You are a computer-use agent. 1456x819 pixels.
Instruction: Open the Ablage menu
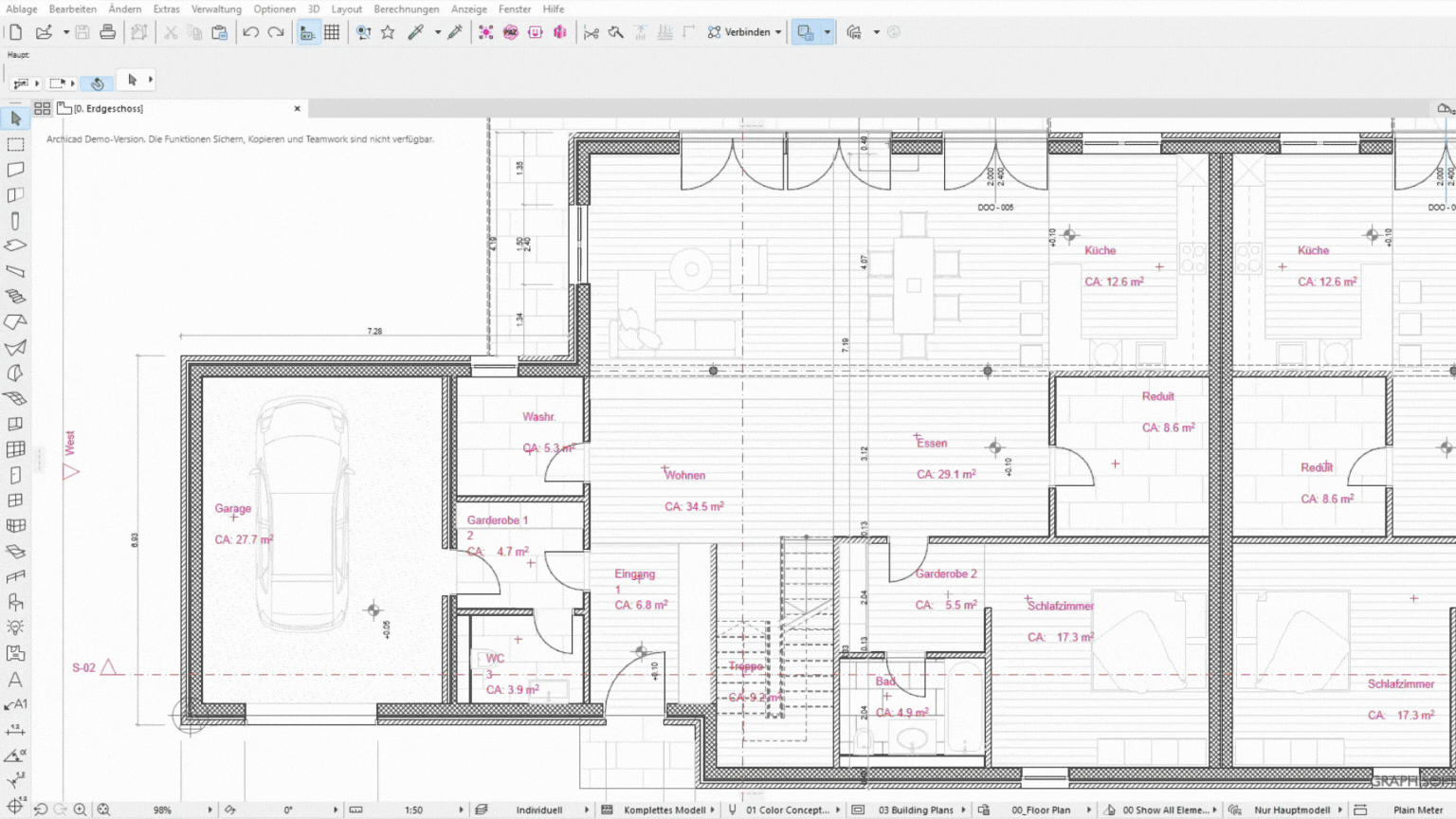(x=22, y=9)
